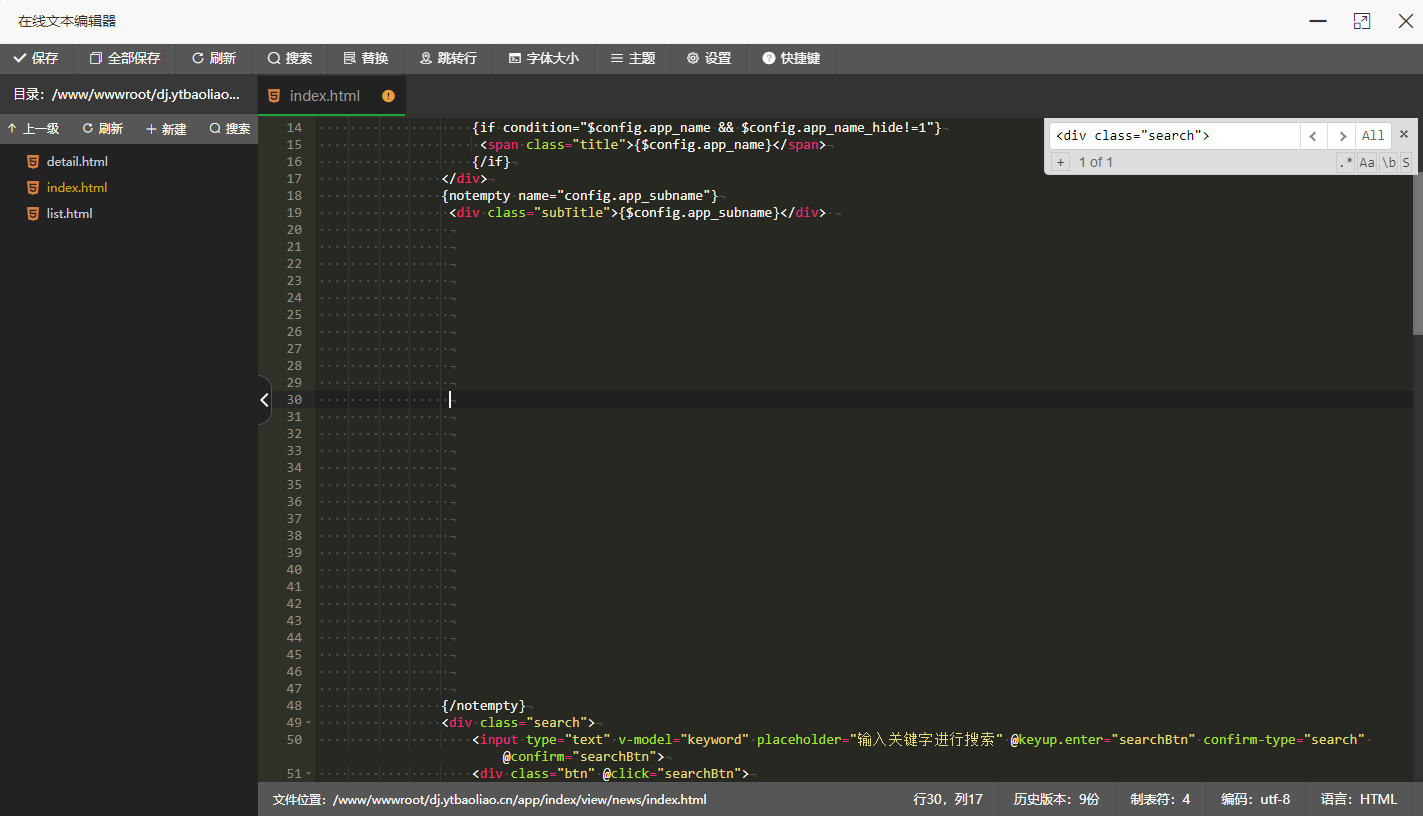Open 字体大小 font size option
Screen dimensions: 1423x816
[x=543, y=58]
